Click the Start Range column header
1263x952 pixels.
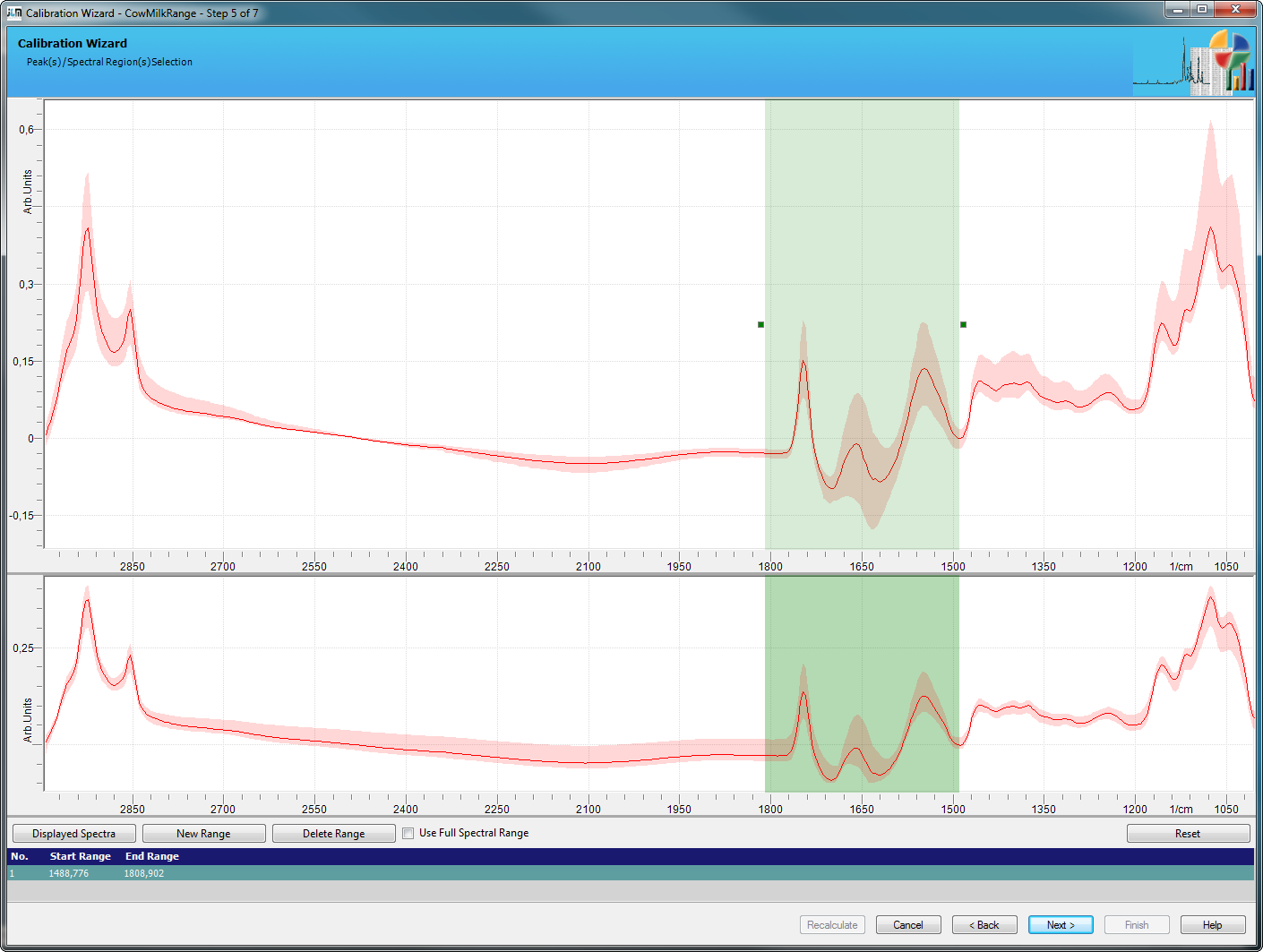point(81,856)
